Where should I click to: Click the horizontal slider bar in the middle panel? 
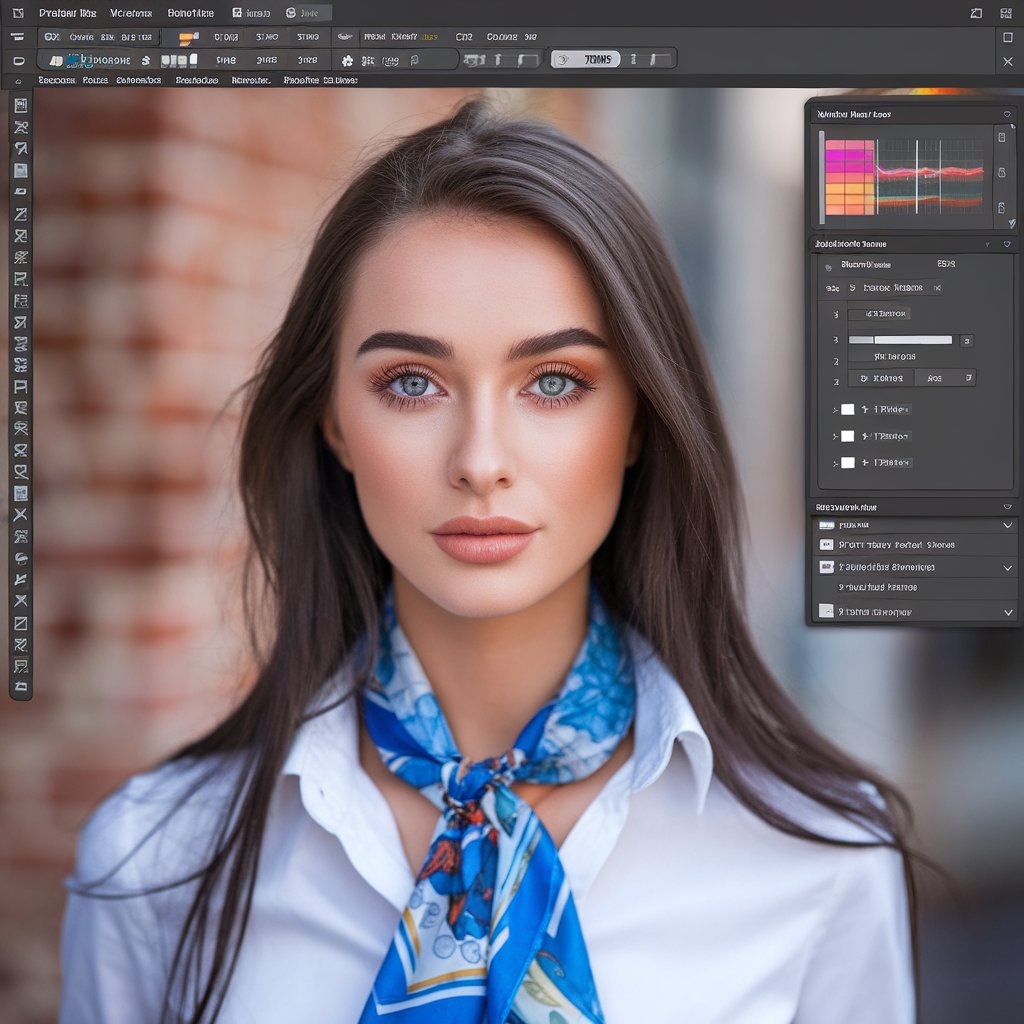coord(900,340)
